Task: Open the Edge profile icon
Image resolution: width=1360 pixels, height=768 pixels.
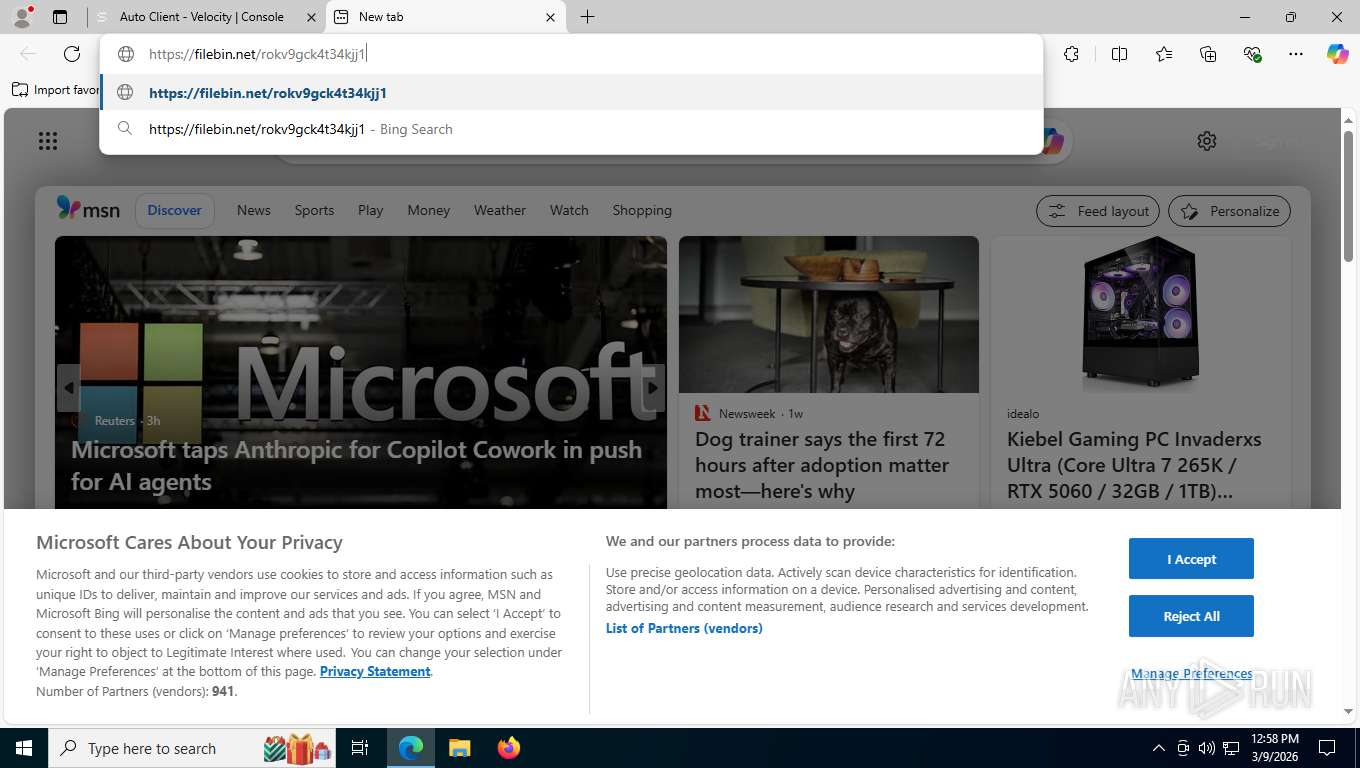Action: click(x=21, y=16)
